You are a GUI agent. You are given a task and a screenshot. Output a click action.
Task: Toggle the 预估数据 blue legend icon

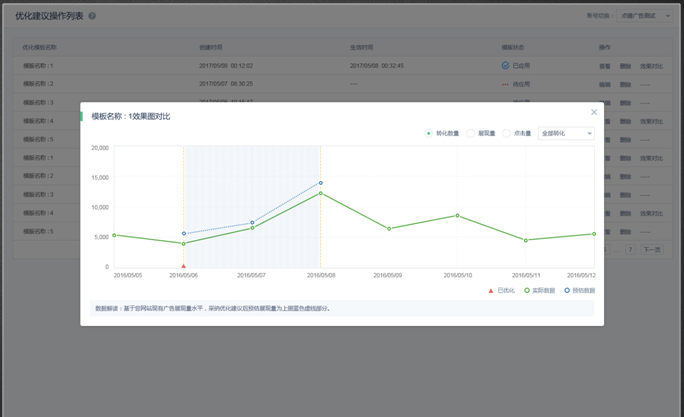(x=567, y=291)
